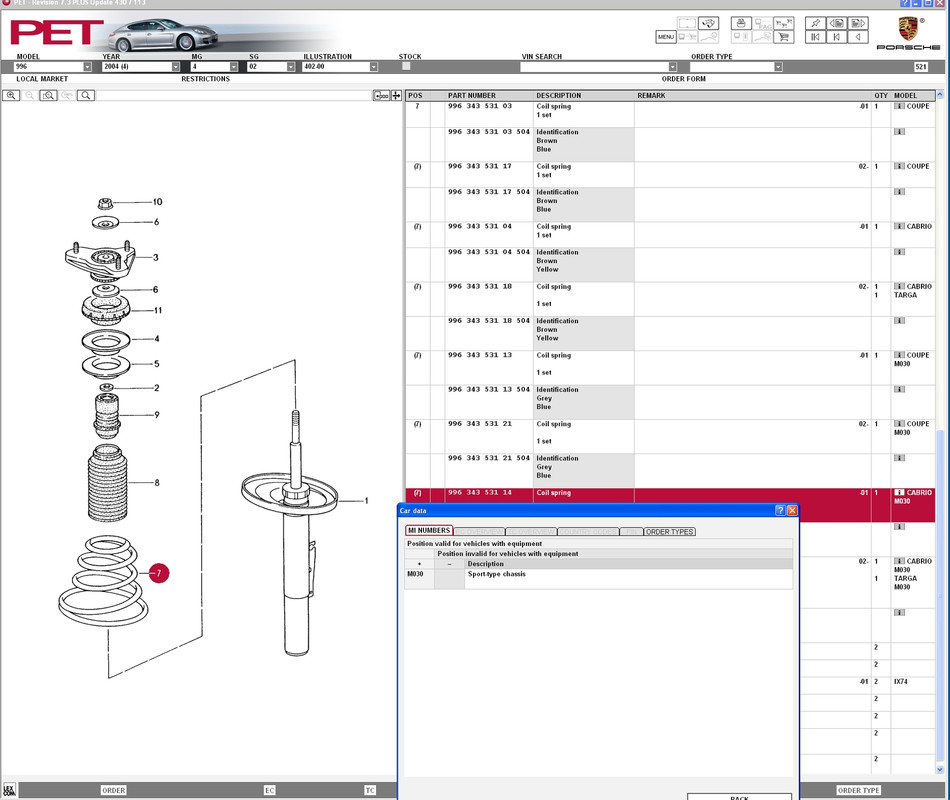Click in the VIN SEARCH input field
950x800 pixels.
594,67
